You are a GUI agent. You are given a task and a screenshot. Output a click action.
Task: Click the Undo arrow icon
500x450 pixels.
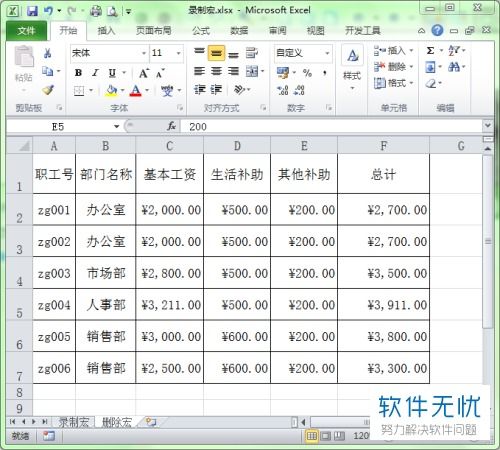tap(48, 11)
